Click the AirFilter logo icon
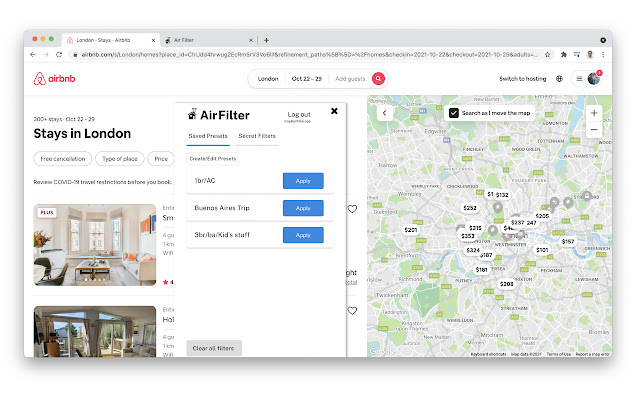This screenshot has width=640, height=400. [x=192, y=114]
